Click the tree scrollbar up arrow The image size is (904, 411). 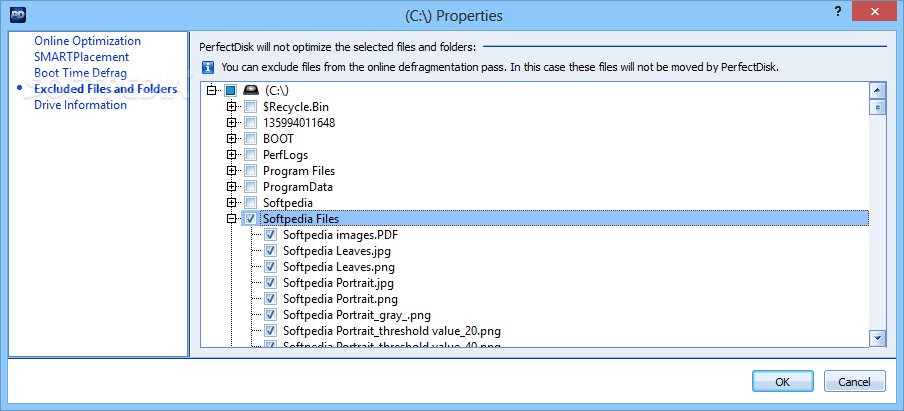point(877,91)
